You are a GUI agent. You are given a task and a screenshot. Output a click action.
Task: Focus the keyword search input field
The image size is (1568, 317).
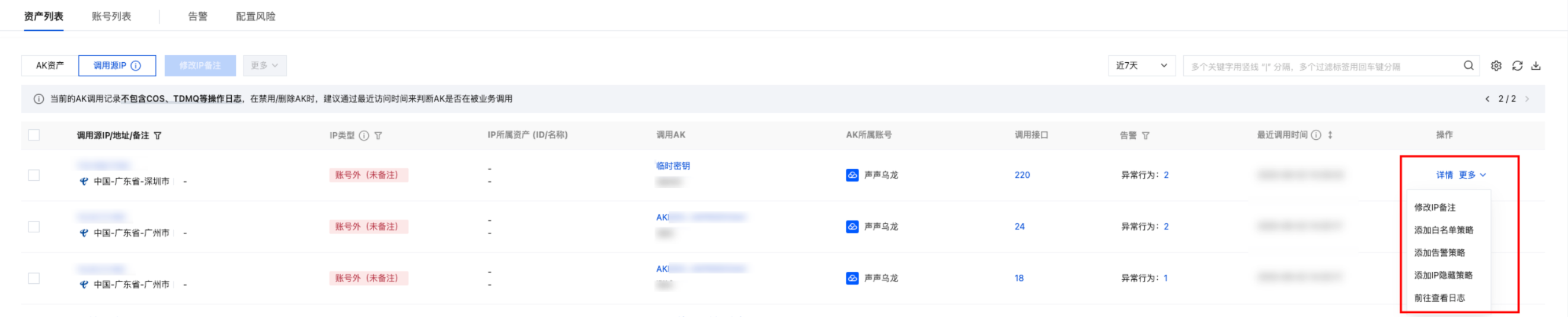click(x=1321, y=66)
